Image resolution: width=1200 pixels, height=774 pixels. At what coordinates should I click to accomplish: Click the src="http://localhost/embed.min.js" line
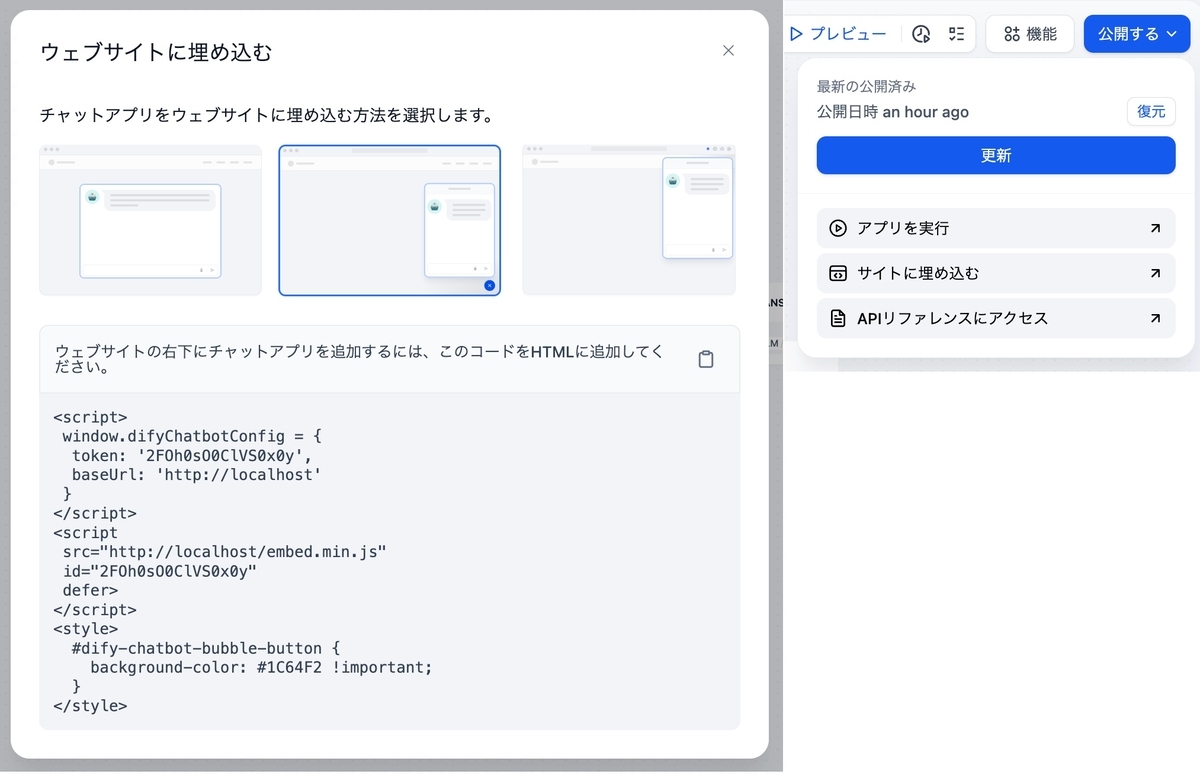tap(224, 552)
